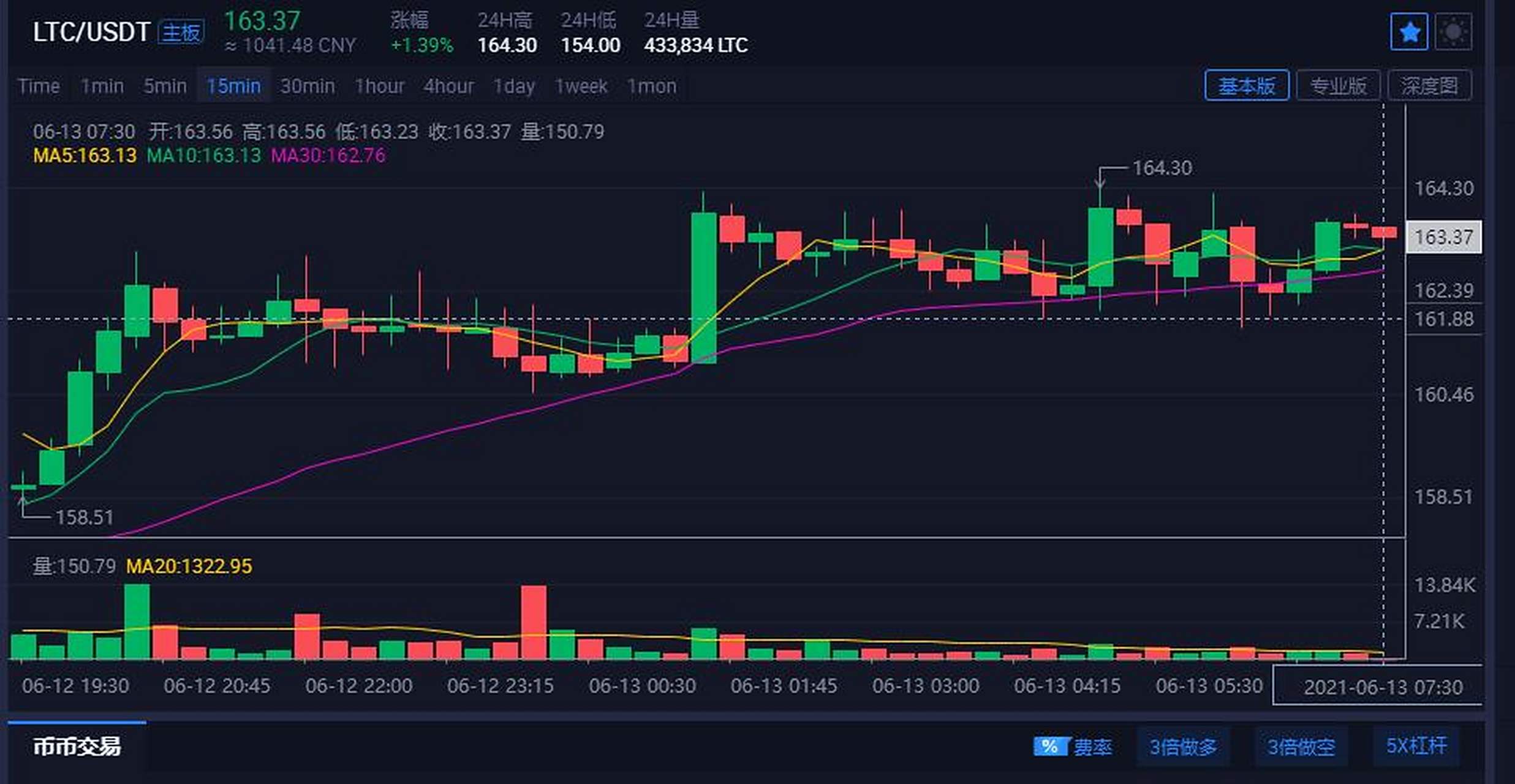Choose the 1week timeframe
1515x784 pixels.
[x=581, y=86]
